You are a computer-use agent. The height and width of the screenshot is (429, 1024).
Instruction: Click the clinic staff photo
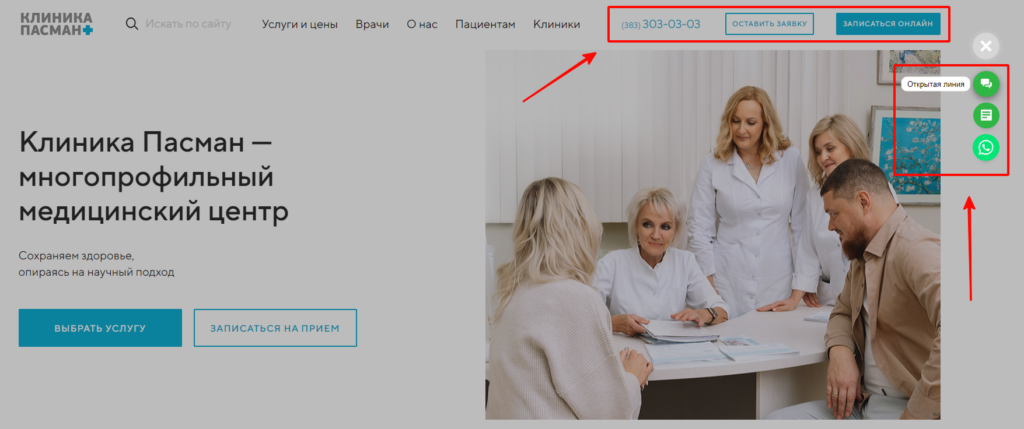point(712,235)
